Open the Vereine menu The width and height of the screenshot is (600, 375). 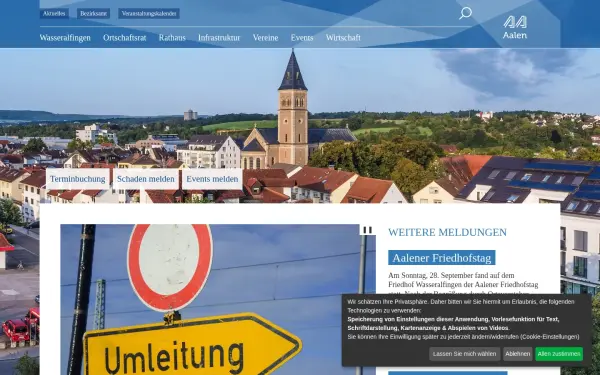coord(266,38)
